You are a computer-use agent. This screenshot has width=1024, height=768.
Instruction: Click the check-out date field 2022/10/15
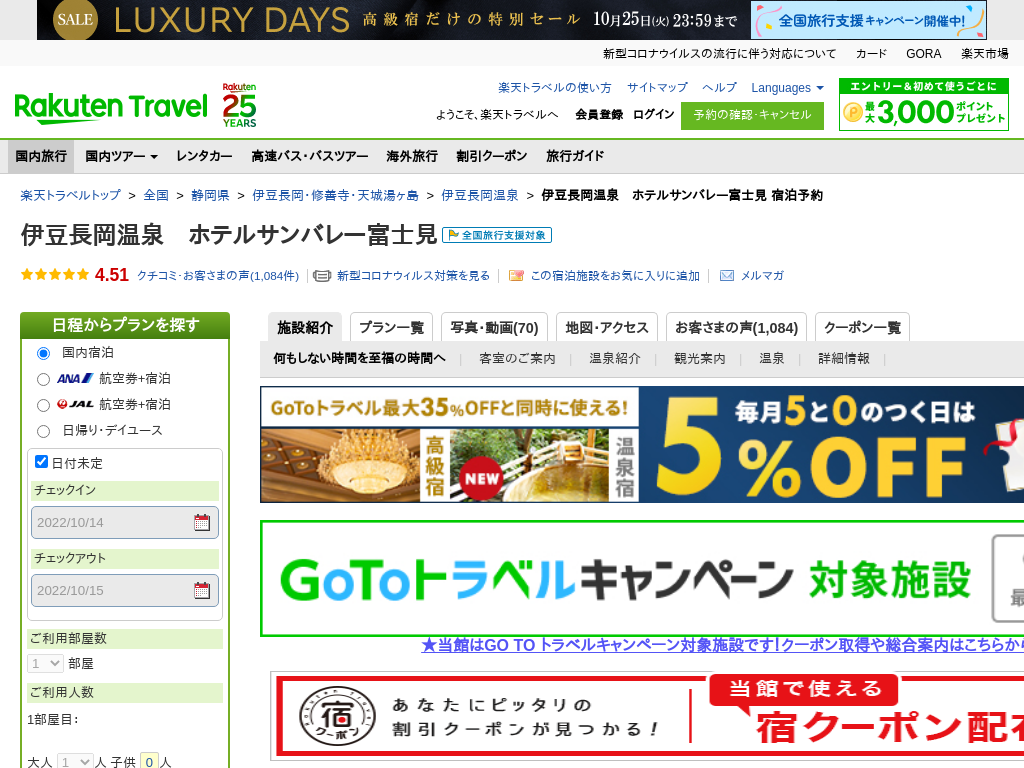[x=125, y=590]
